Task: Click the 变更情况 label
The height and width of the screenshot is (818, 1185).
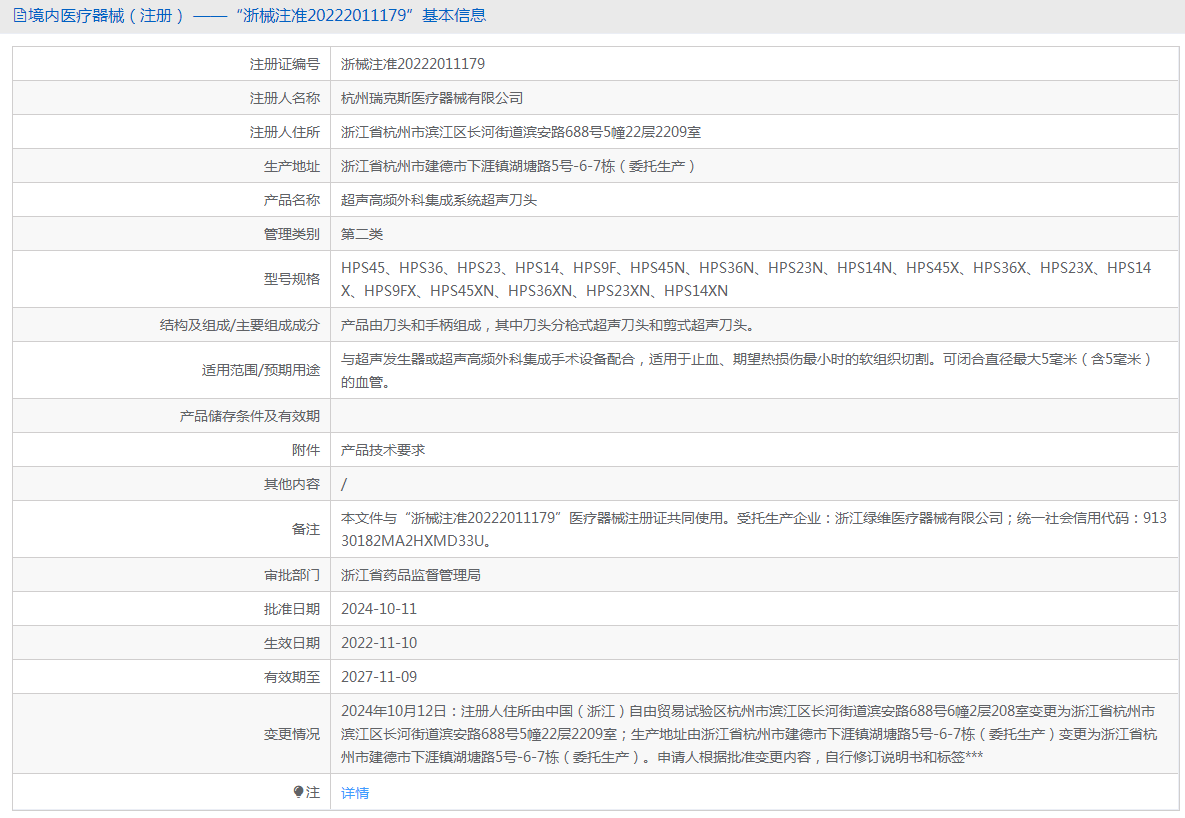Action: 292,734
